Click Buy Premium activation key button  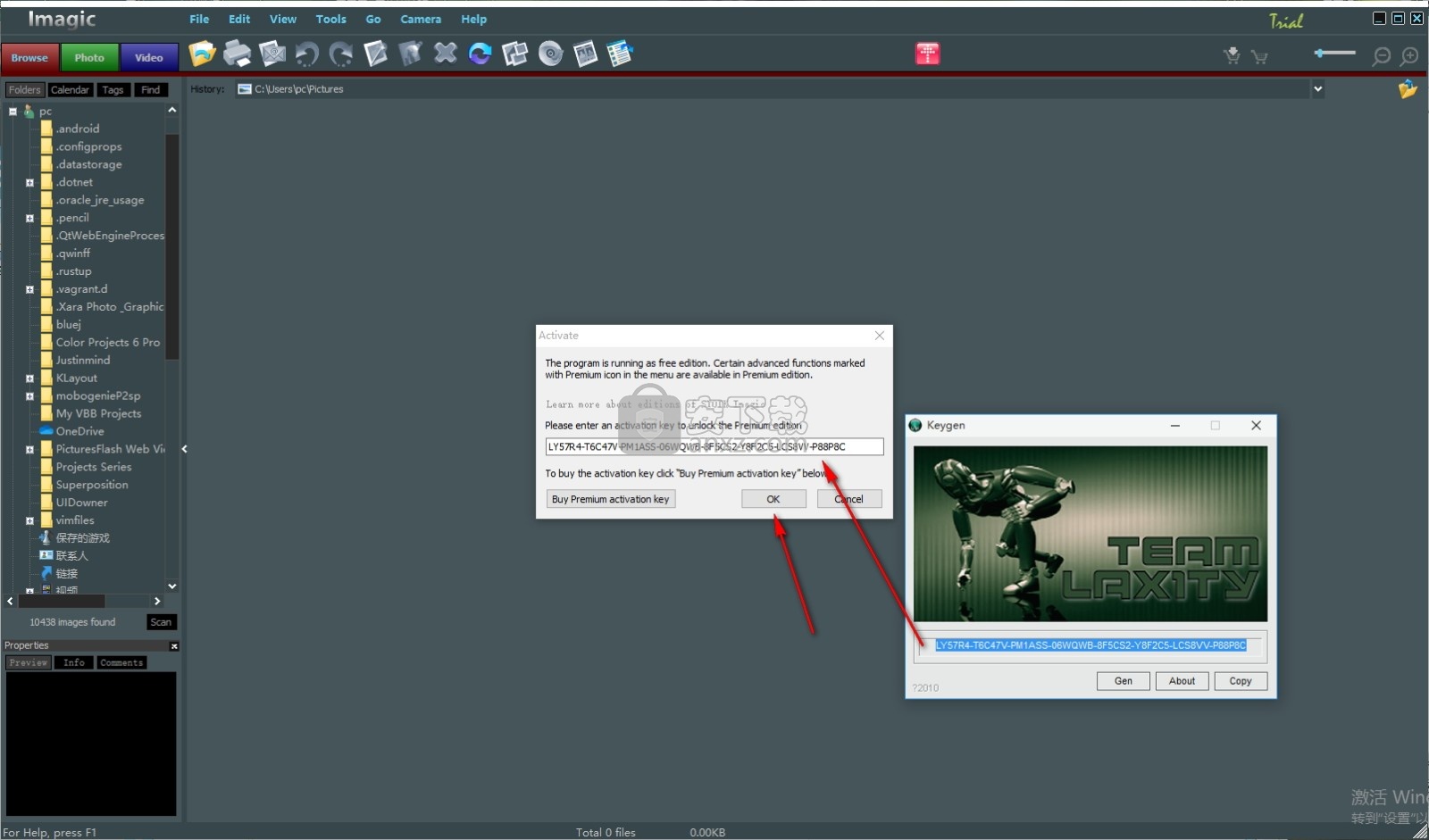(x=611, y=499)
